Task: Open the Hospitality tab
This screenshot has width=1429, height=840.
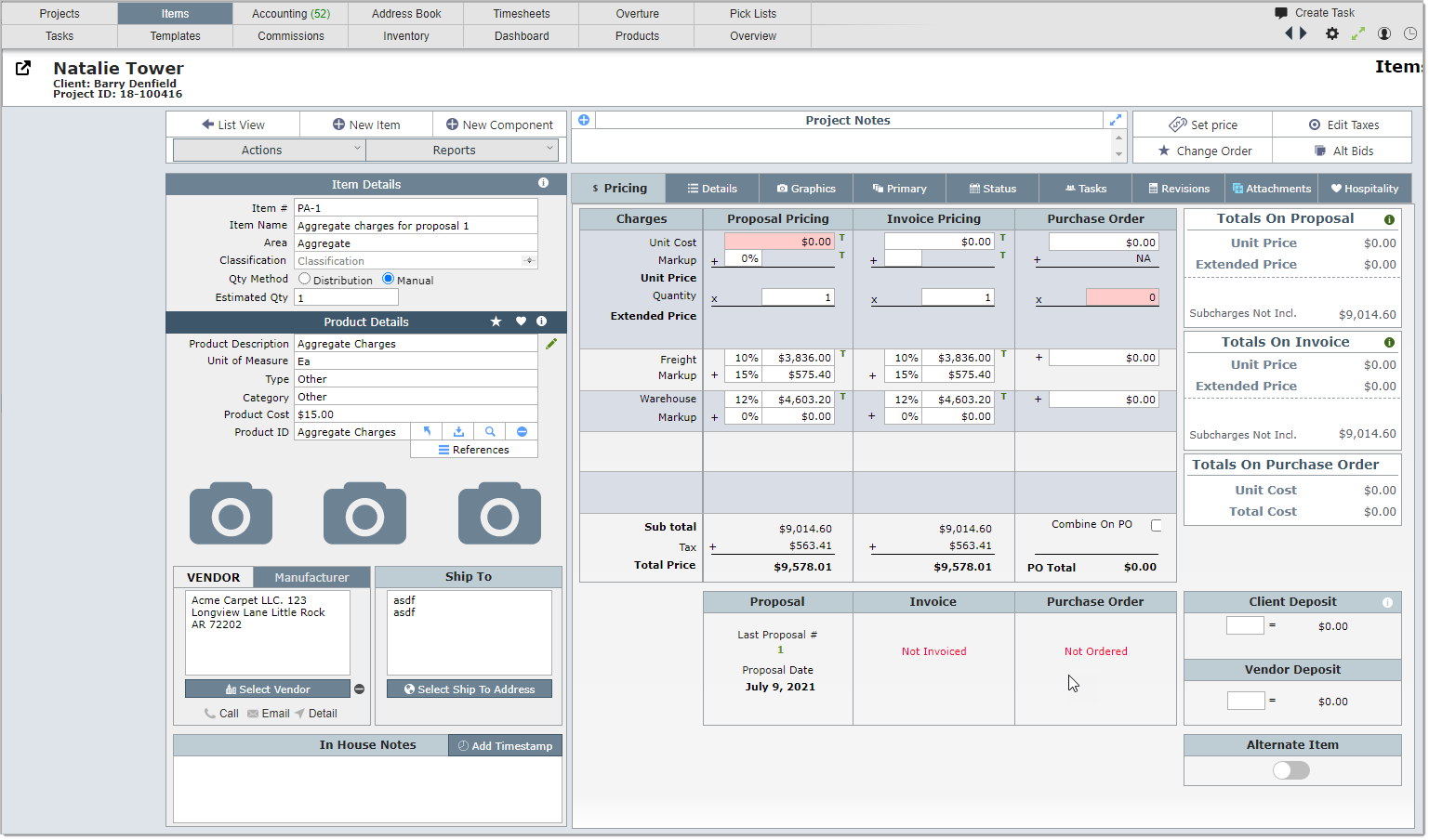Action: [1364, 189]
